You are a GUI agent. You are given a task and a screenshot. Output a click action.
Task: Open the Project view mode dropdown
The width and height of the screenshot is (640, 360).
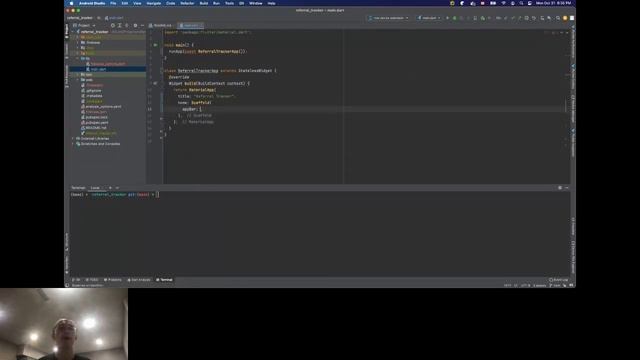pyautogui.click(x=84, y=25)
